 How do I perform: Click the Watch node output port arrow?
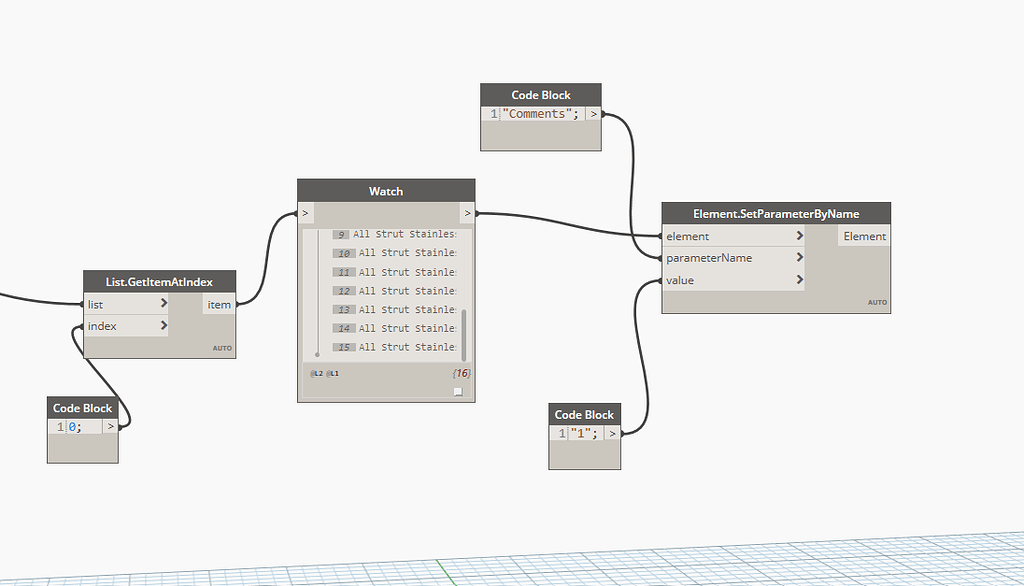click(x=467, y=213)
